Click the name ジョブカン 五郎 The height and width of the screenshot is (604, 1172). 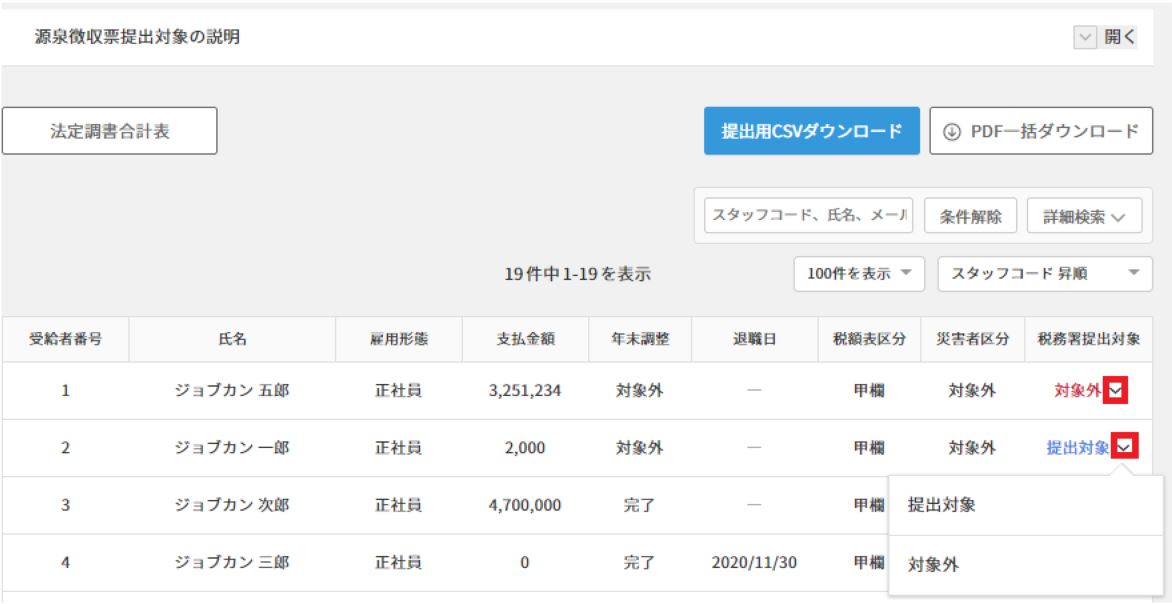click(x=232, y=390)
